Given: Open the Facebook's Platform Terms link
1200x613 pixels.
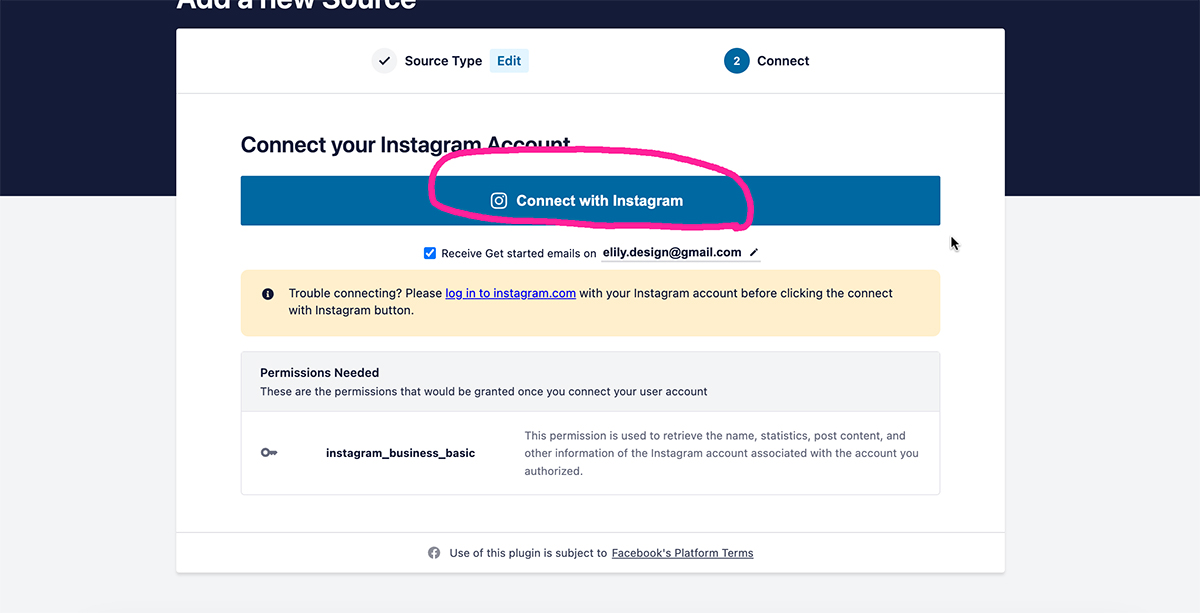Looking at the screenshot, I should click(x=682, y=553).
